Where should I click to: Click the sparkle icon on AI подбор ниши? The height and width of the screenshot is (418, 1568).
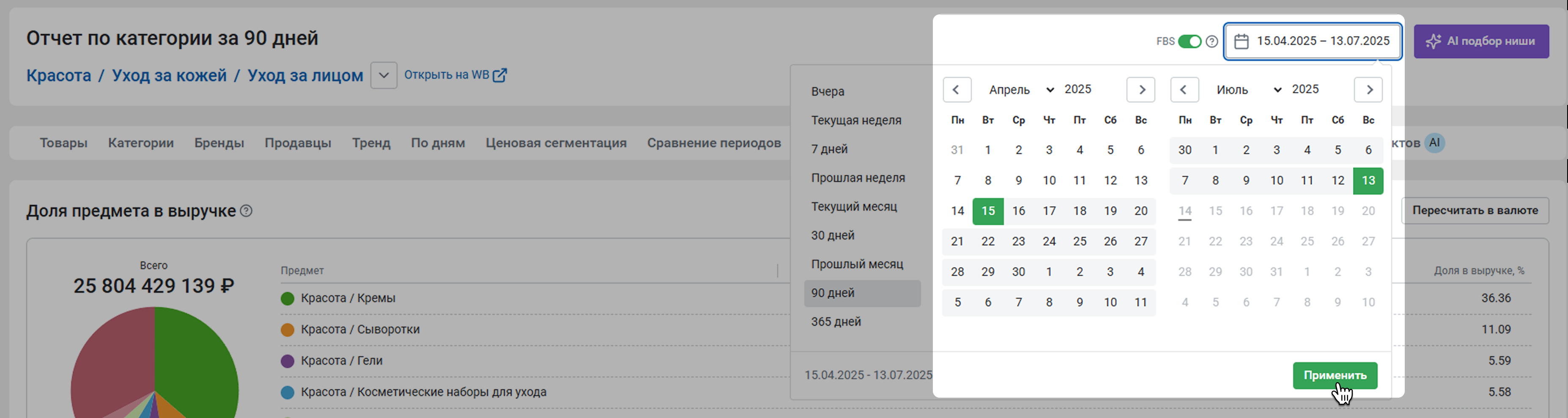1434,41
